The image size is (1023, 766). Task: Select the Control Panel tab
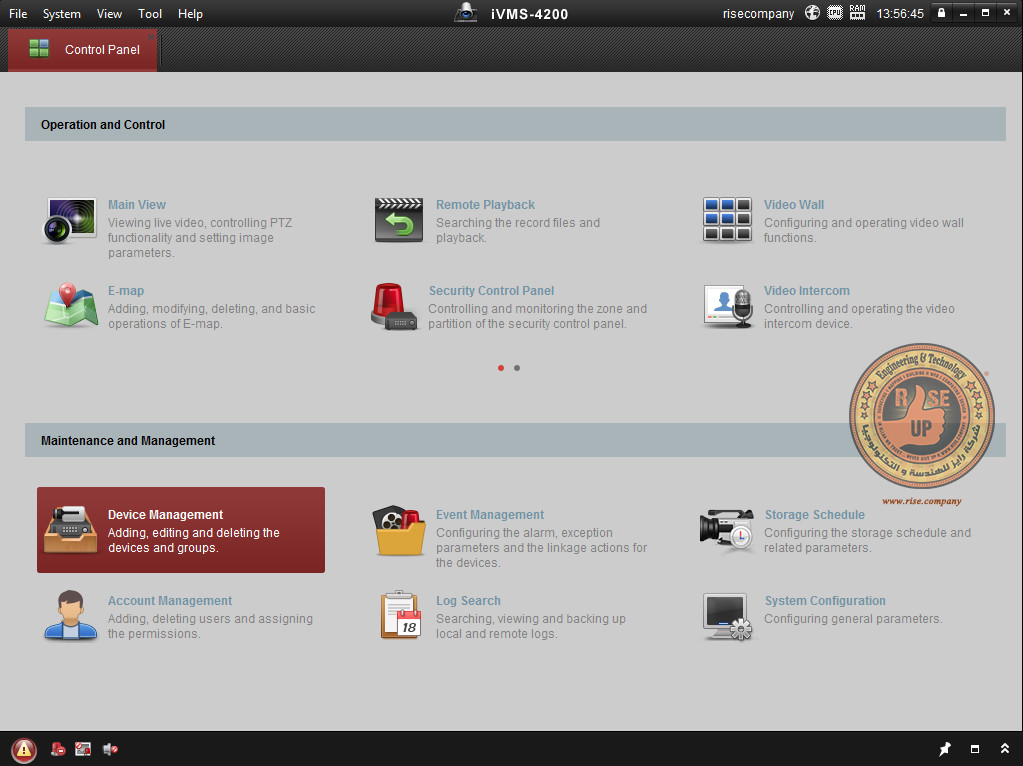(83, 50)
